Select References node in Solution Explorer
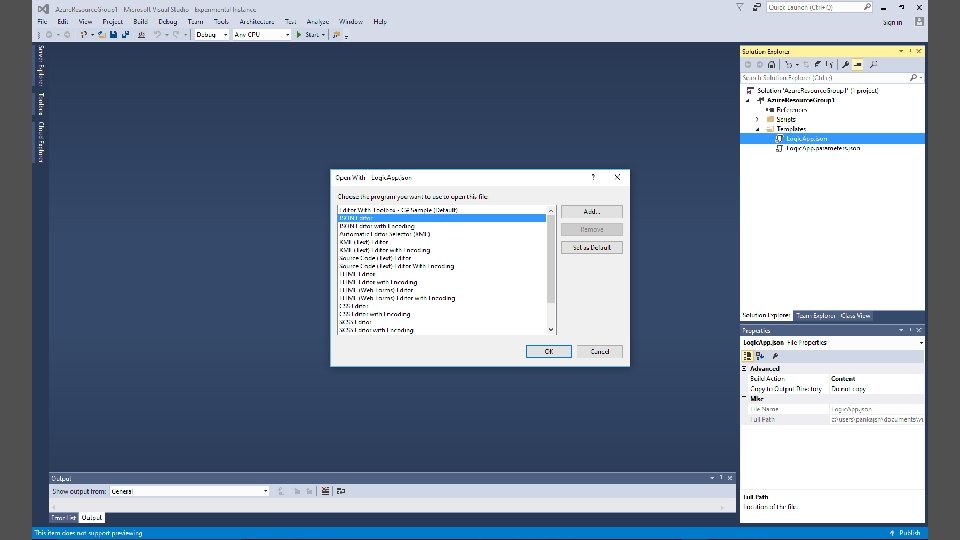This screenshot has height=540, width=960. [x=792, y=110]
